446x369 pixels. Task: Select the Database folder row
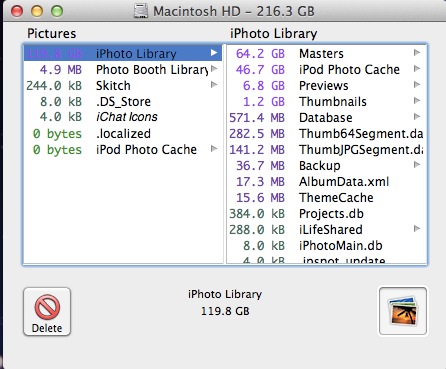[326, 117]
